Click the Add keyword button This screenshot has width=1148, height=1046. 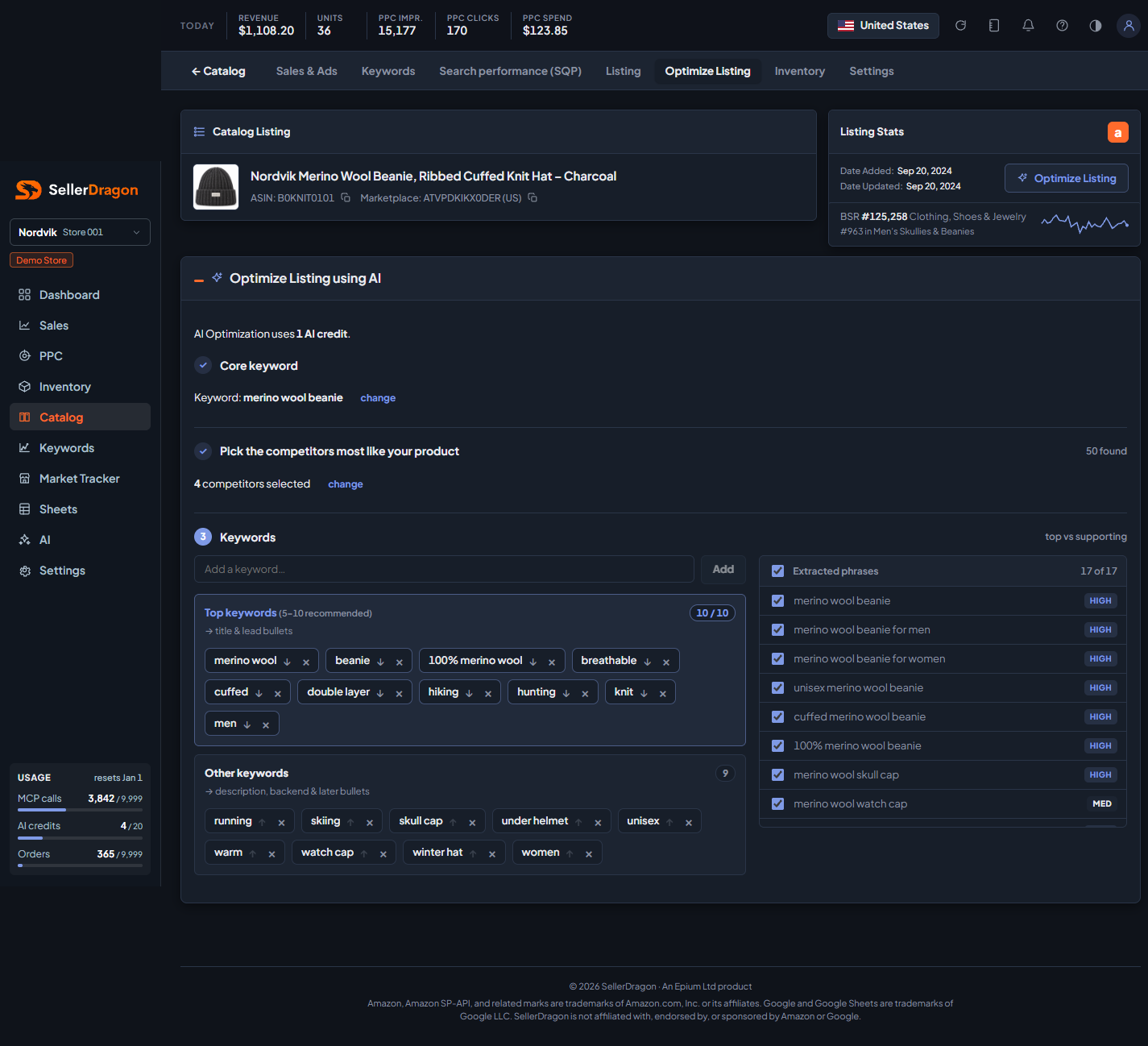723,569
